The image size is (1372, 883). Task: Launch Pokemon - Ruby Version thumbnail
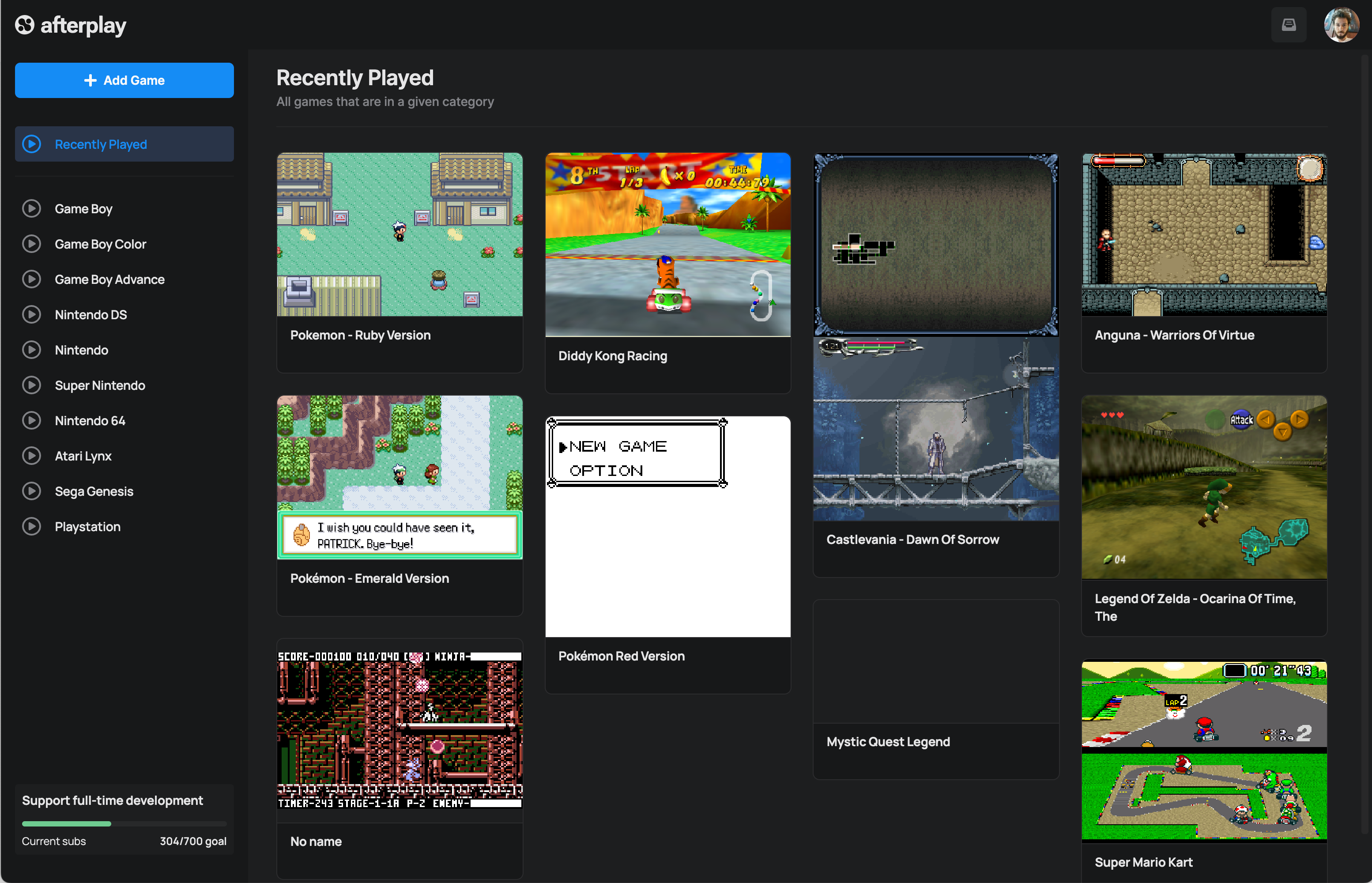click(x=400, y=234)
